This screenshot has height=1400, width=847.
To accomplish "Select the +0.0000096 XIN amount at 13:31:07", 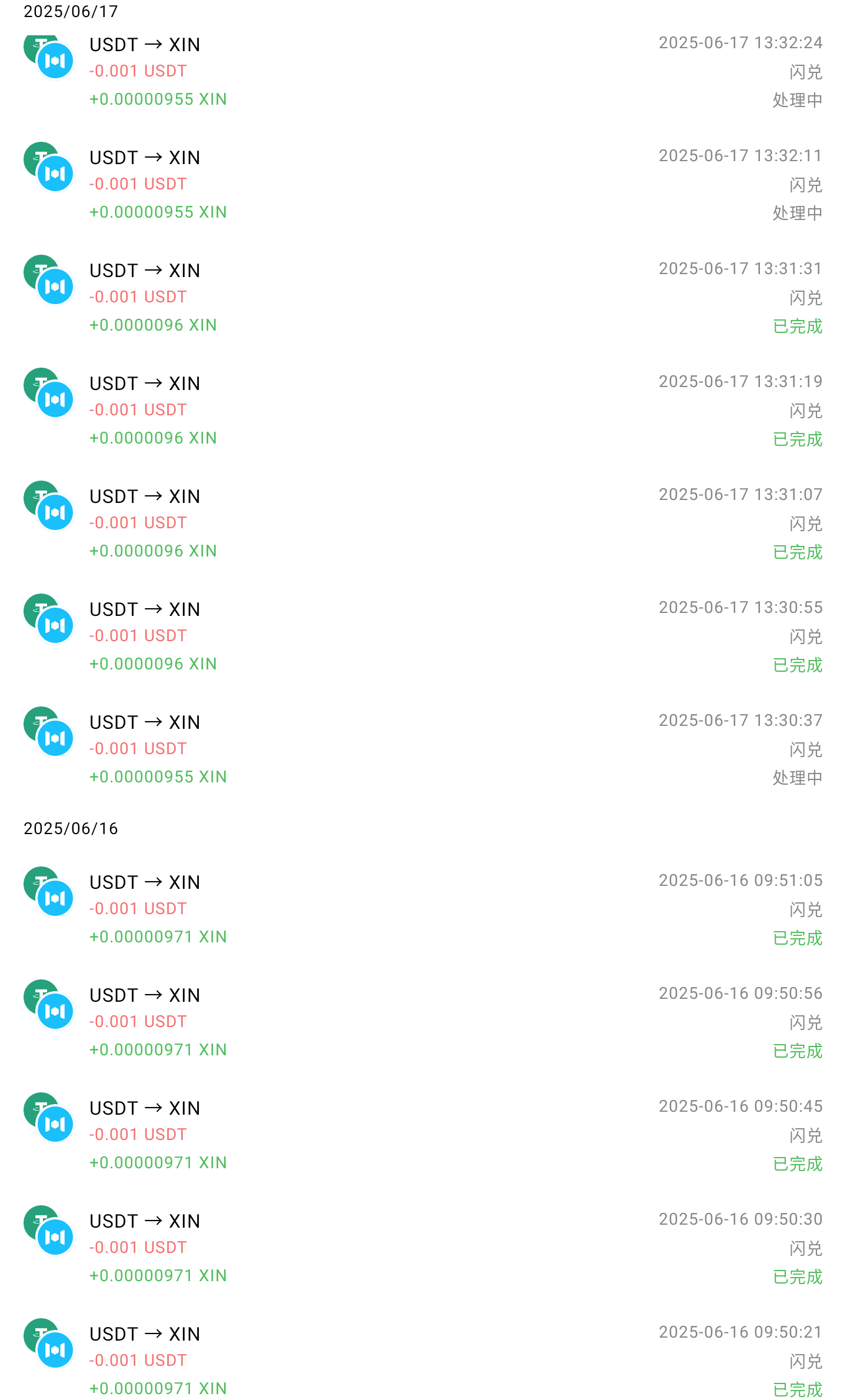I will [x=153, y=551].
